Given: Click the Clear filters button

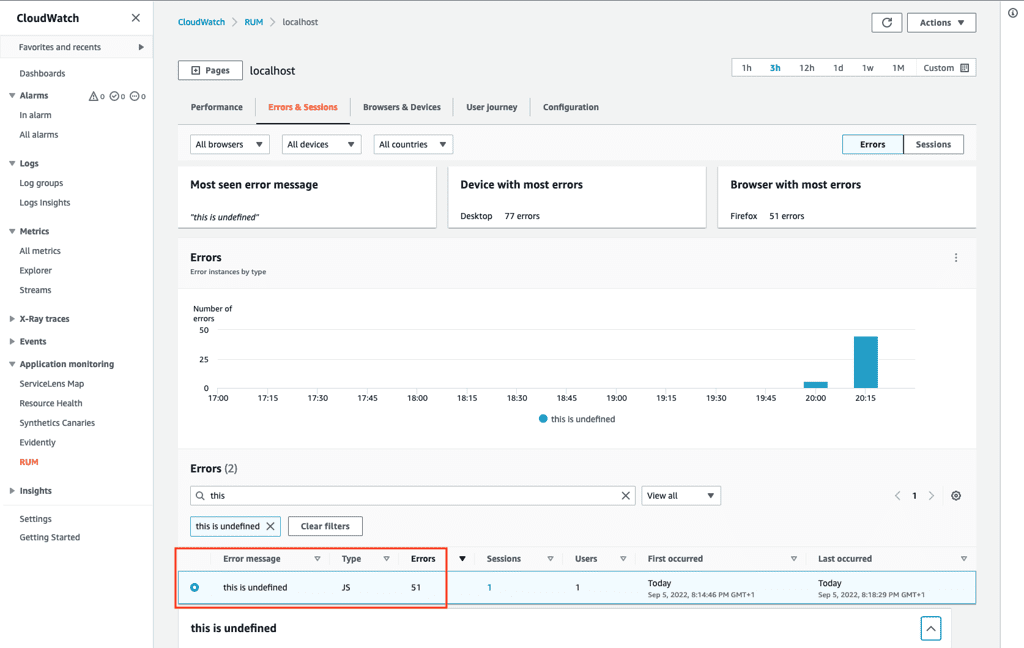Looking at the screenshot, I should pyautogui.click(x=325, y=526).
